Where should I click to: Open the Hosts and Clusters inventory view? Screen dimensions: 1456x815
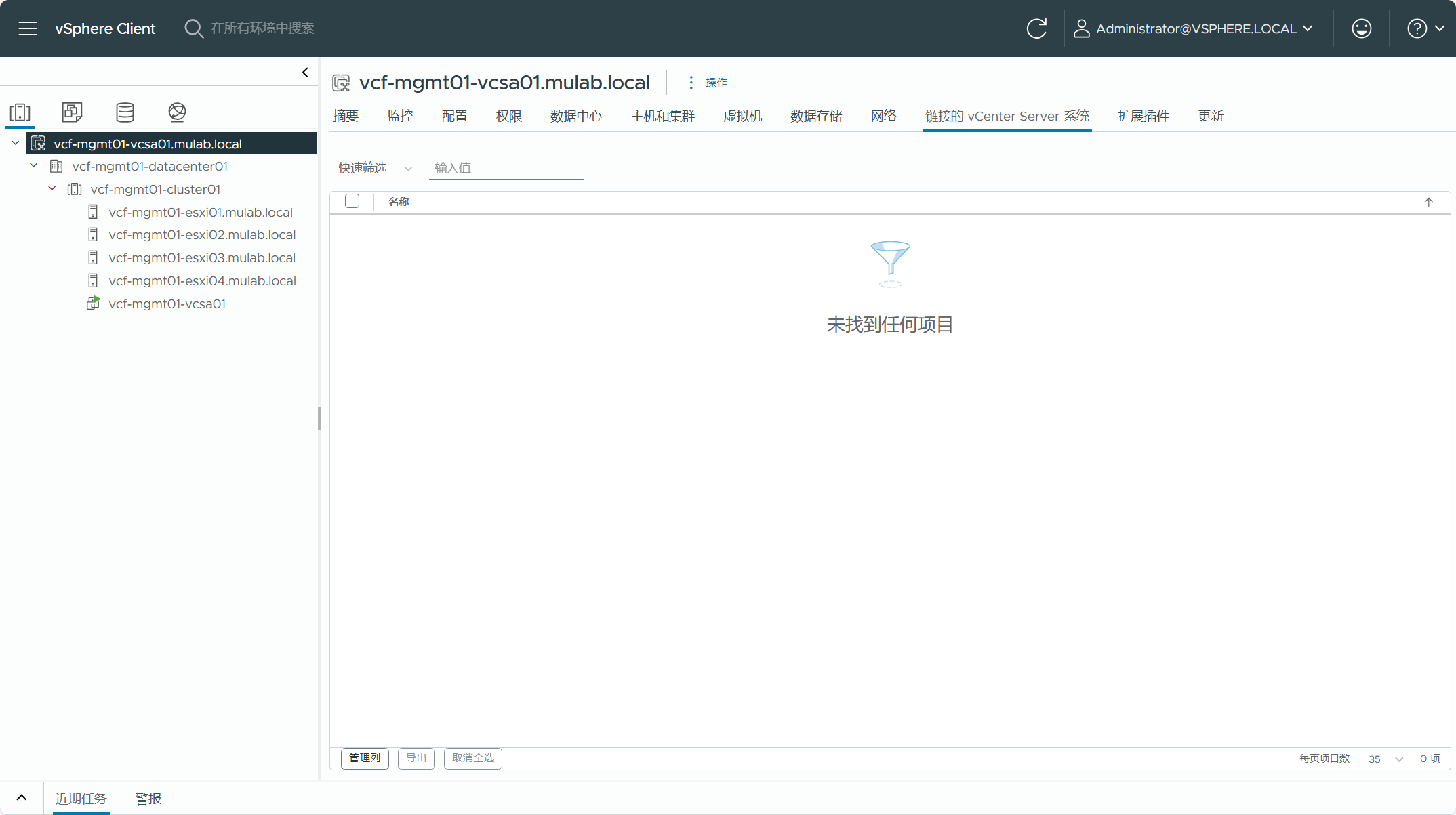[x=20, y=112]
